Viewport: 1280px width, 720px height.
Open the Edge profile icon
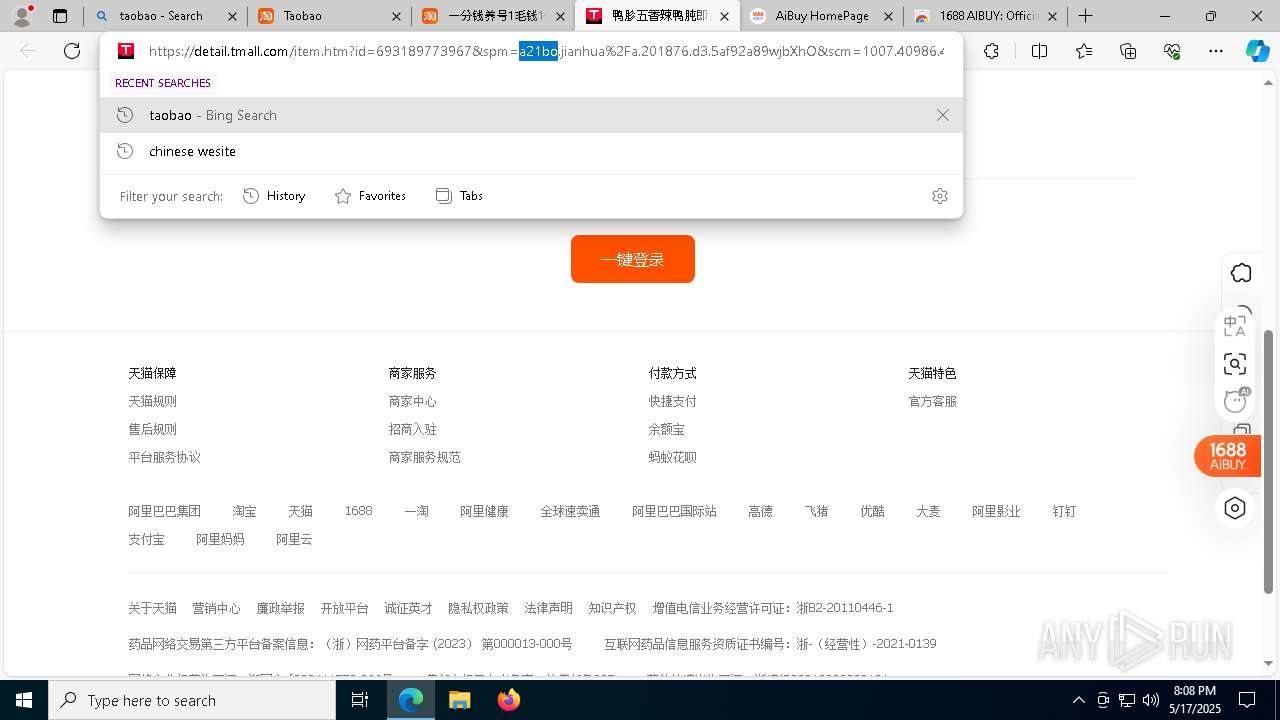click(x=22, y=16)
